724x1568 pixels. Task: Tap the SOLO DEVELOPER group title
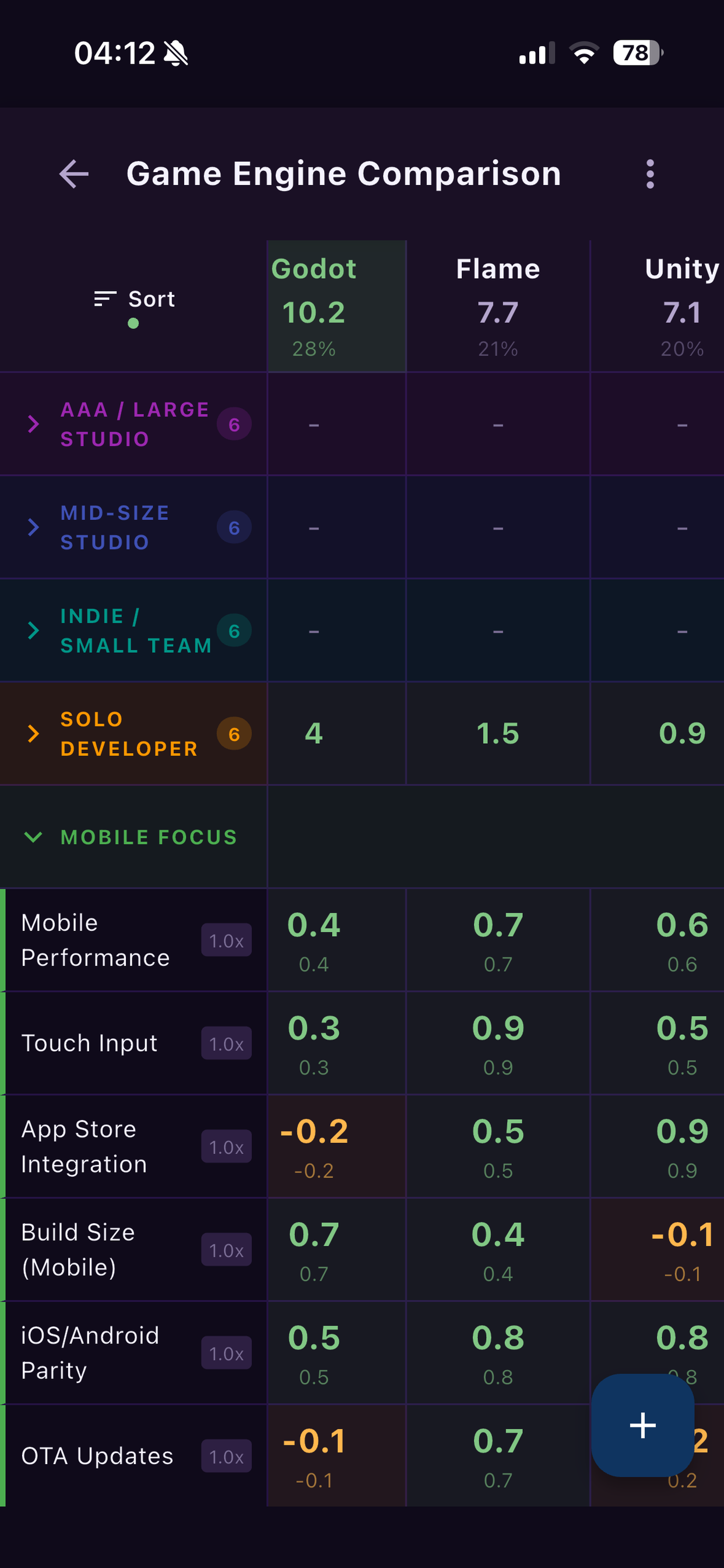[129, 734]
